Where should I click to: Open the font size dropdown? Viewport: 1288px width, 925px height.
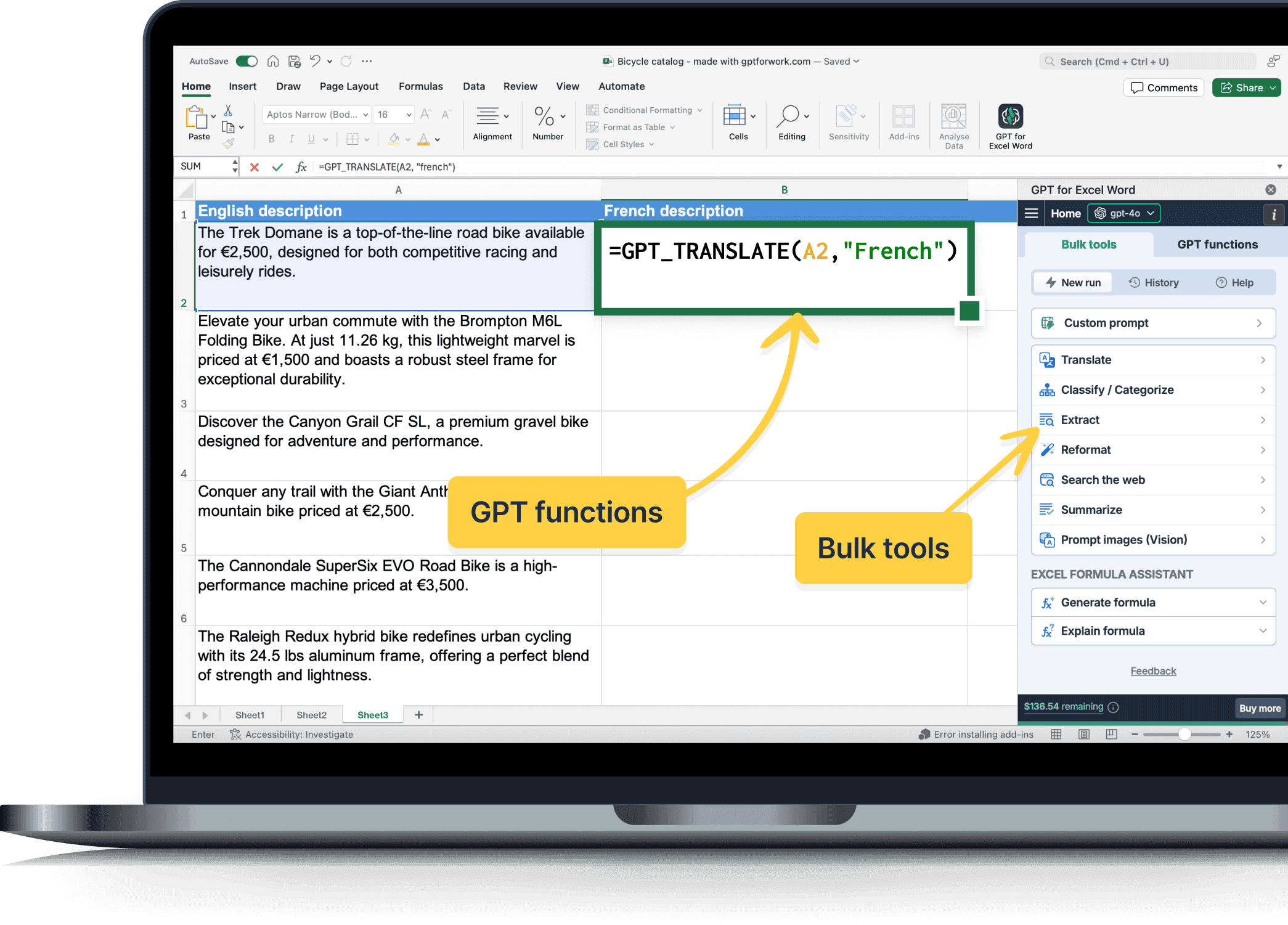[408, 115]
